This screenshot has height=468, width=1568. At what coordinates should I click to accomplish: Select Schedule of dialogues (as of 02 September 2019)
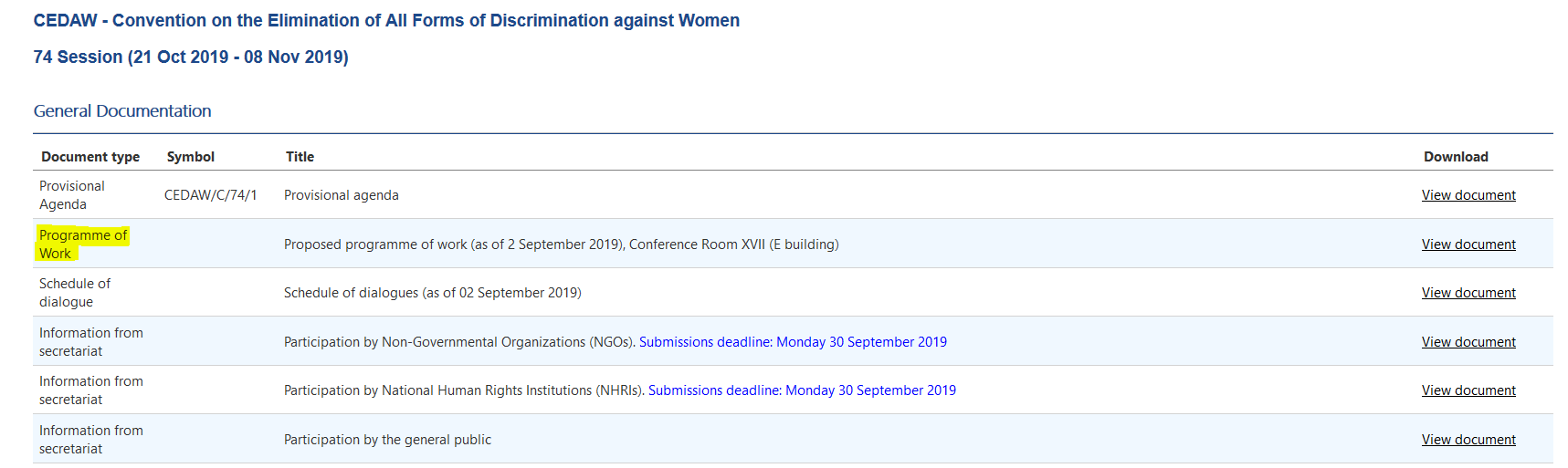click(433, 293)
